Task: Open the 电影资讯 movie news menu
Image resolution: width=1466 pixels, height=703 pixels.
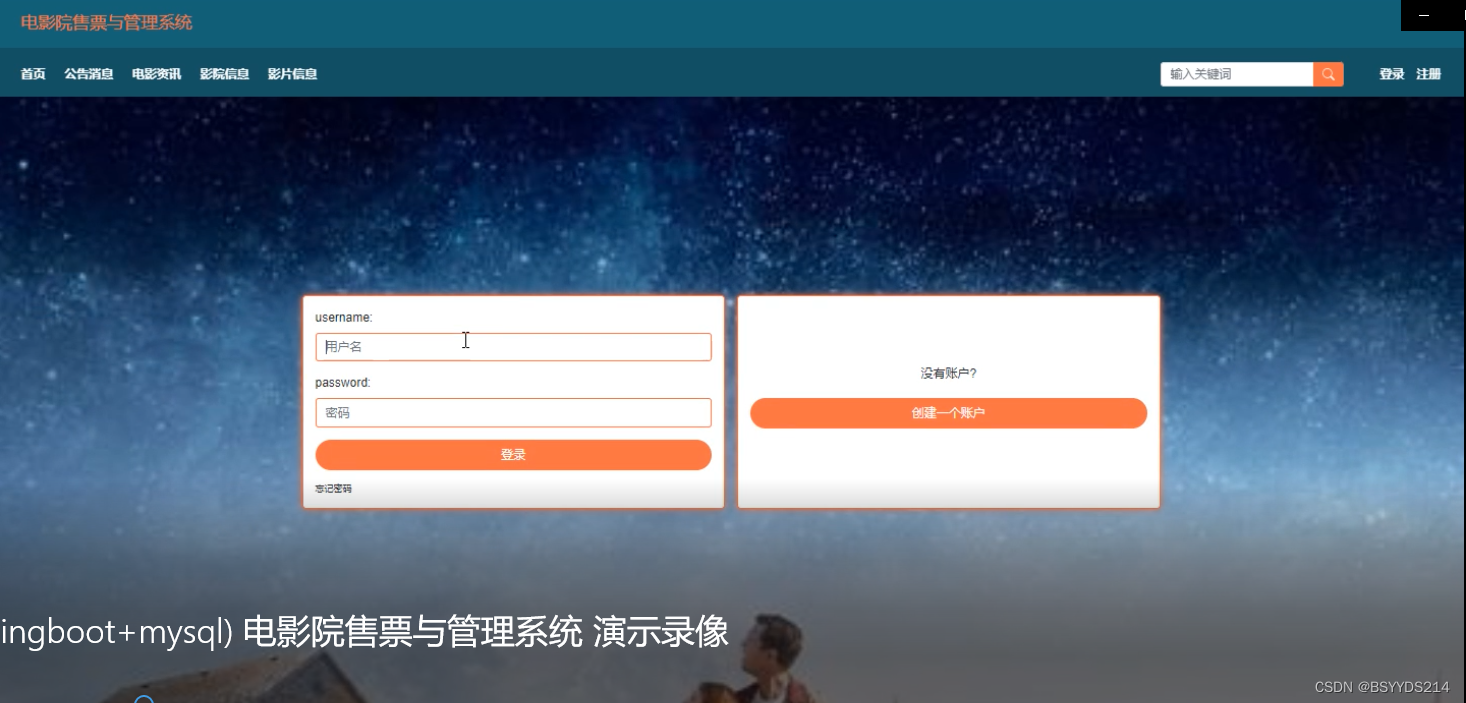Action: tap(156, 74)
